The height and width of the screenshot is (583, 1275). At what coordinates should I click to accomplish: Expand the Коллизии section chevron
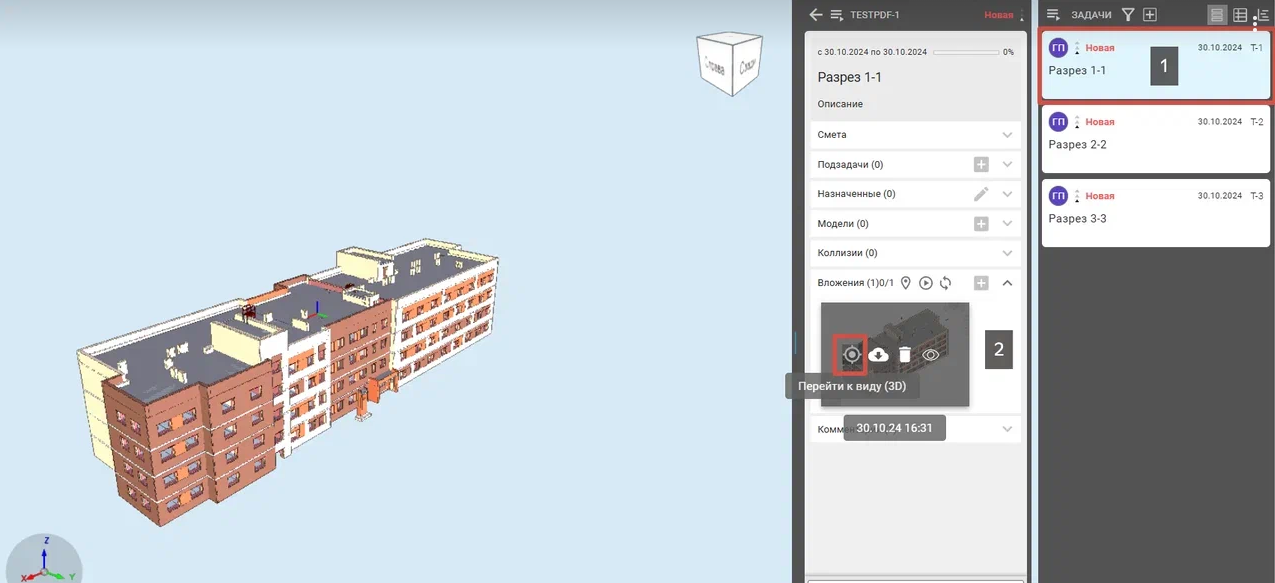click(x=1007, y=254)
